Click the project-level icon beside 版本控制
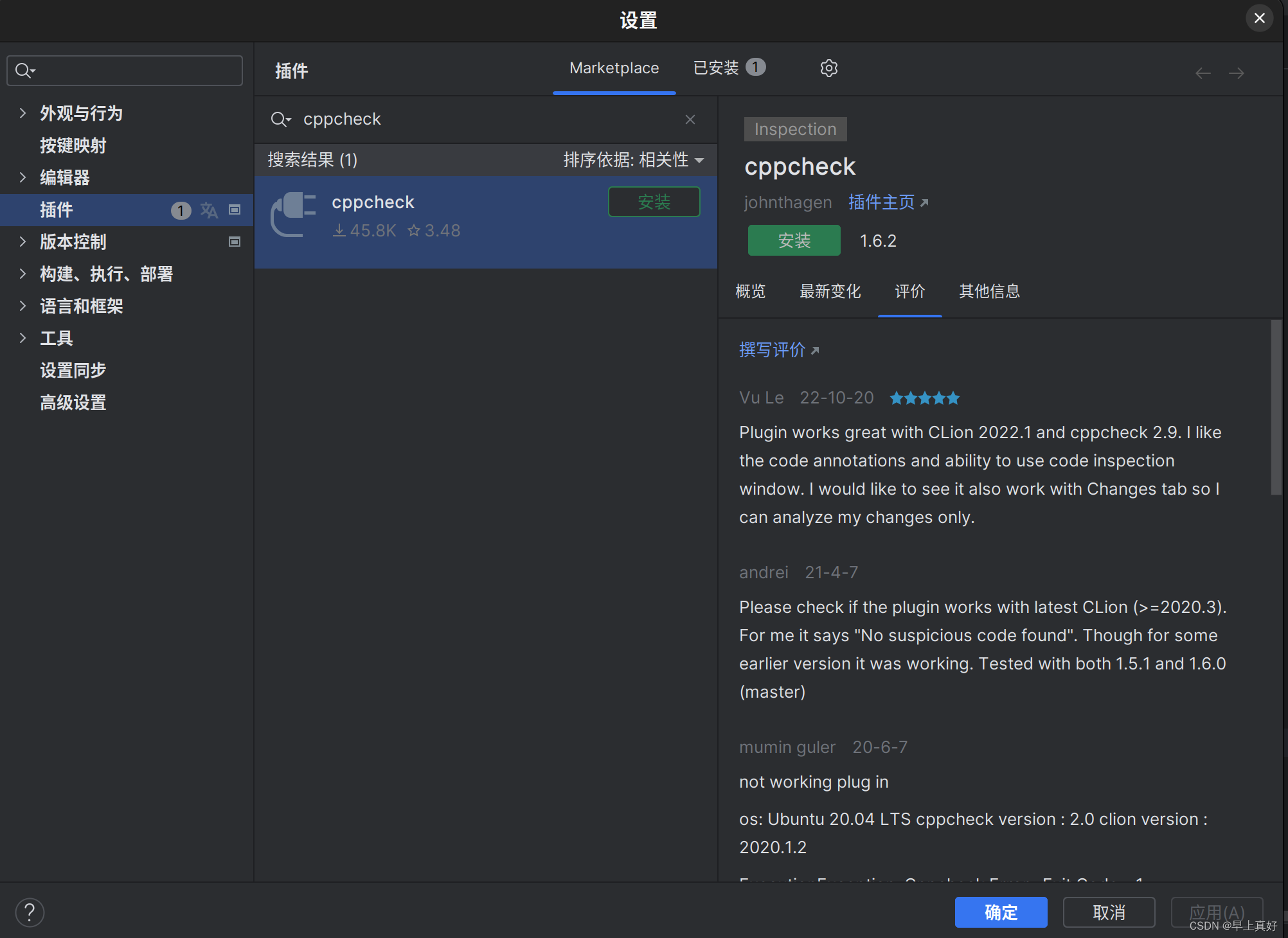 (235, 242)
